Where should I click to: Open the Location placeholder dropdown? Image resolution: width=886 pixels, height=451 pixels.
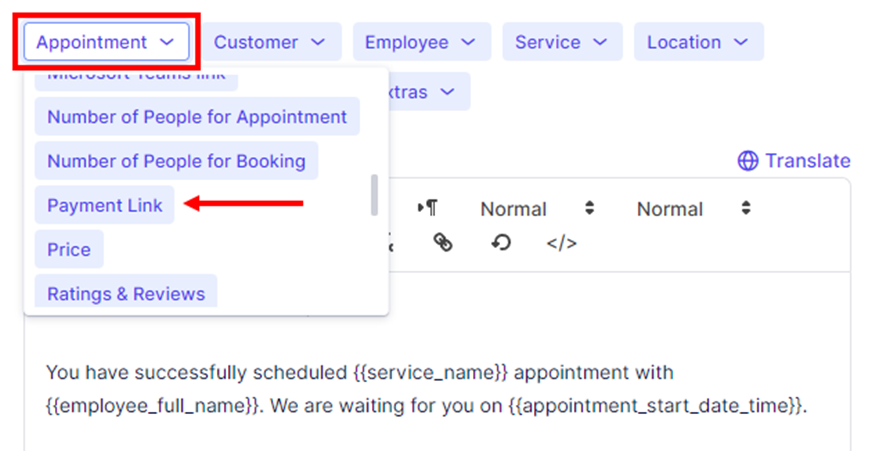click(x=697, y=42)
